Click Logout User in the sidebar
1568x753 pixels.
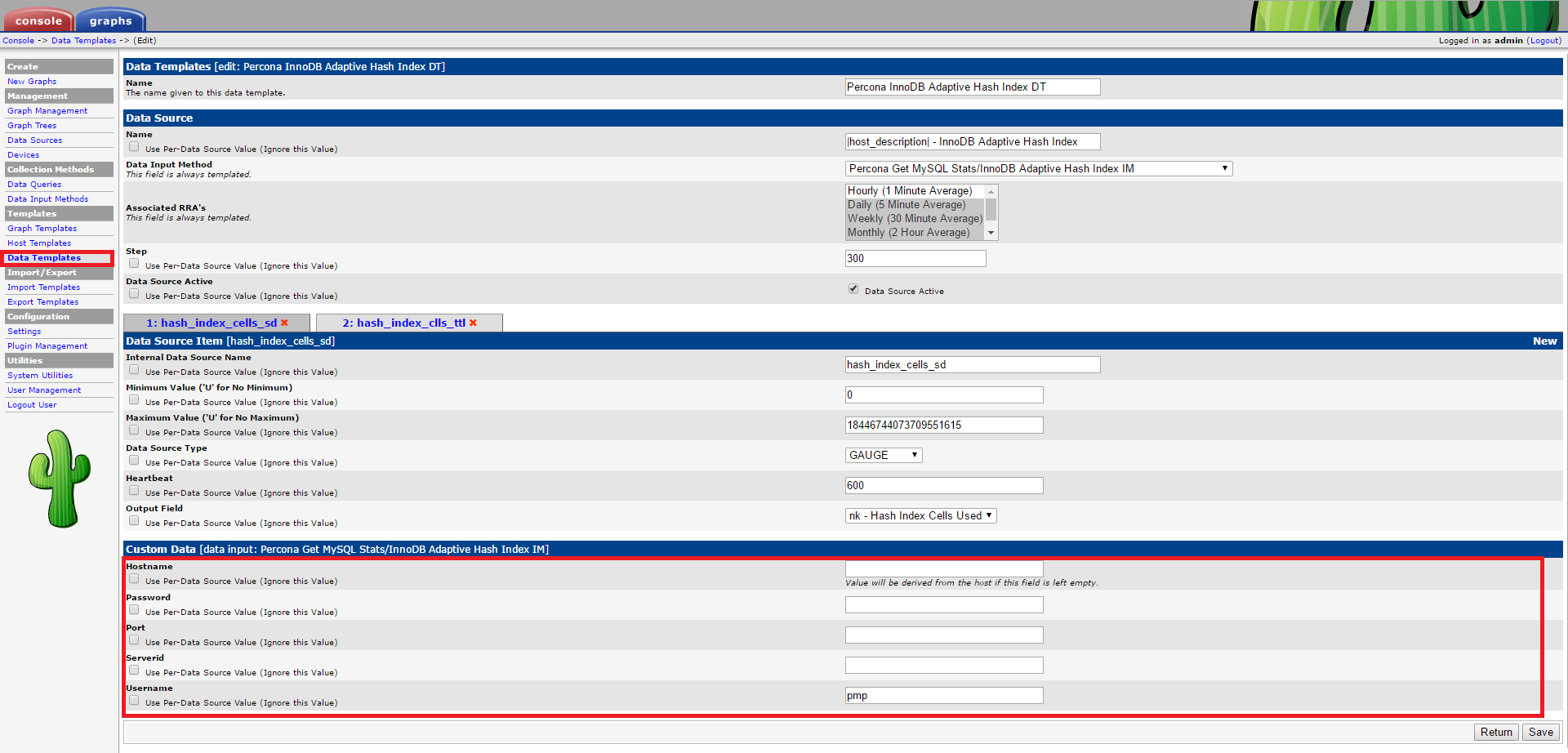[32, 405]
